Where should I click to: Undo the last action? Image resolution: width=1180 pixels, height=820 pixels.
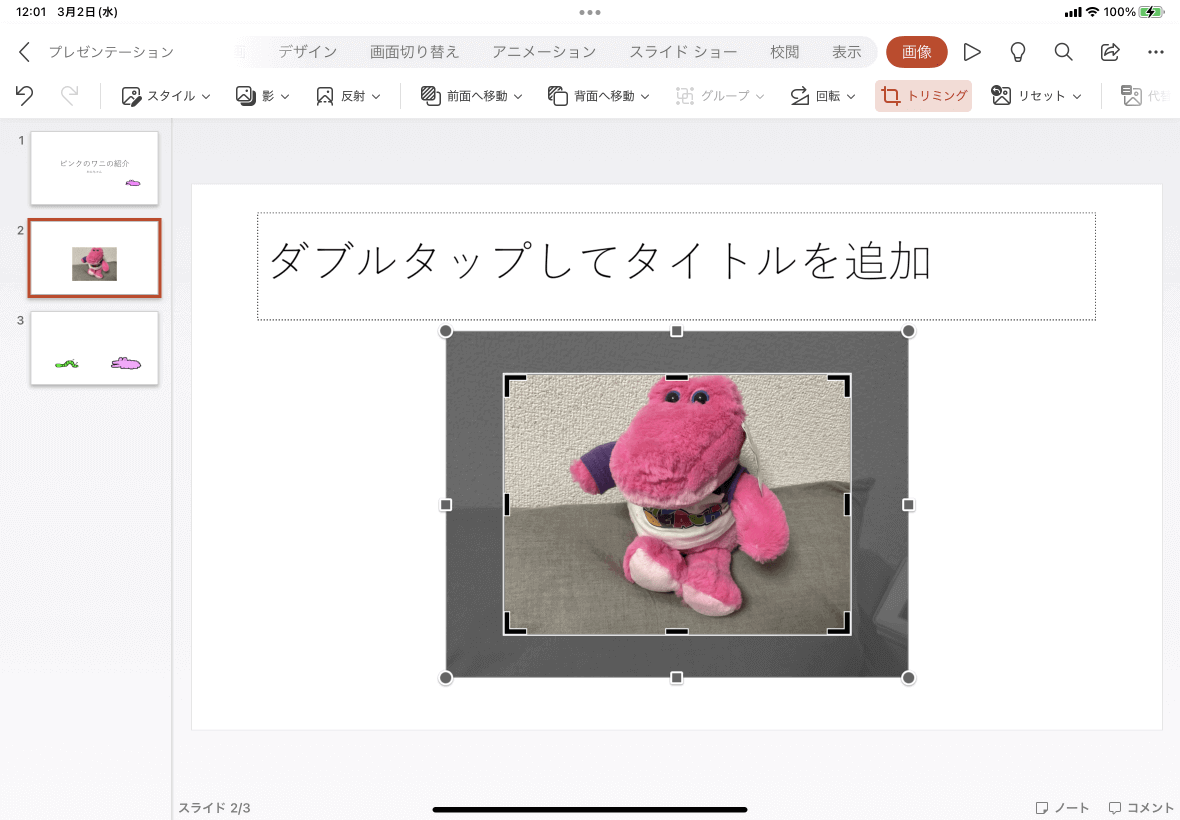pyautogui.click(x=24, y=96)
